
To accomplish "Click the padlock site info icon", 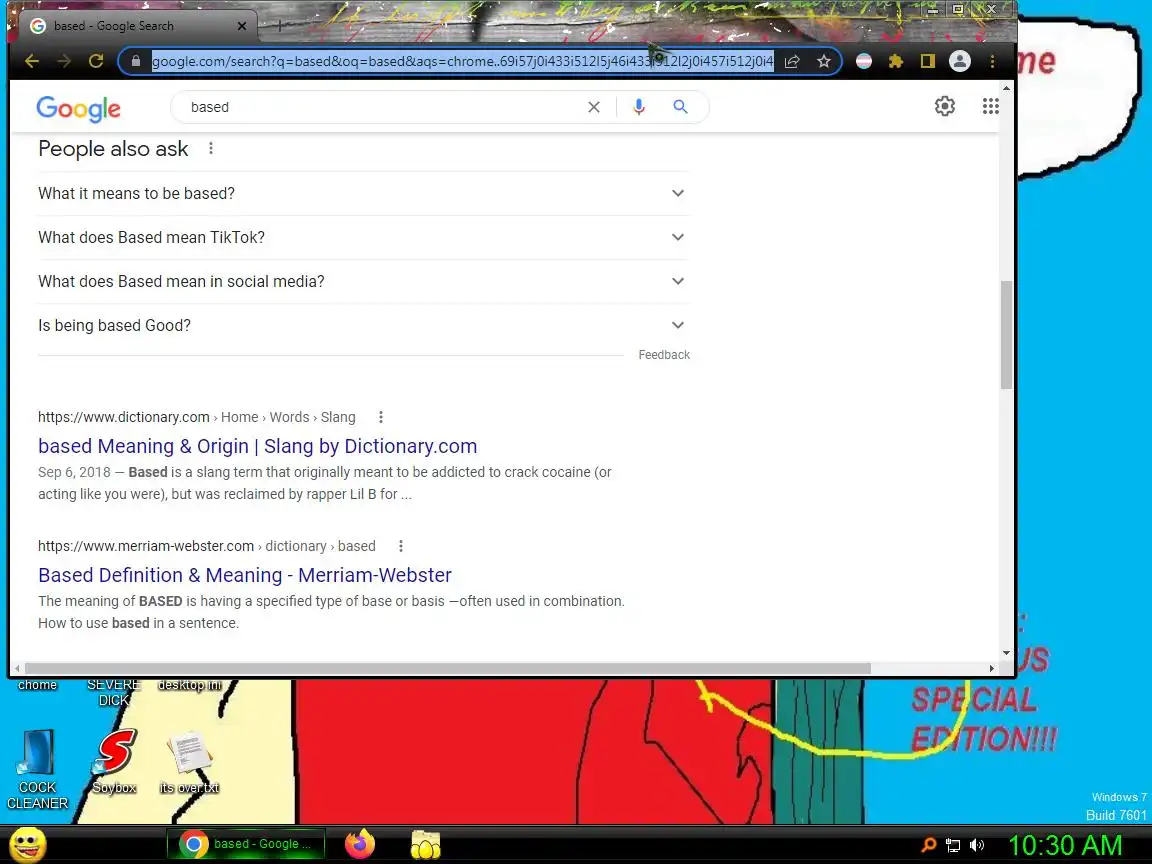I will point(136,61).
